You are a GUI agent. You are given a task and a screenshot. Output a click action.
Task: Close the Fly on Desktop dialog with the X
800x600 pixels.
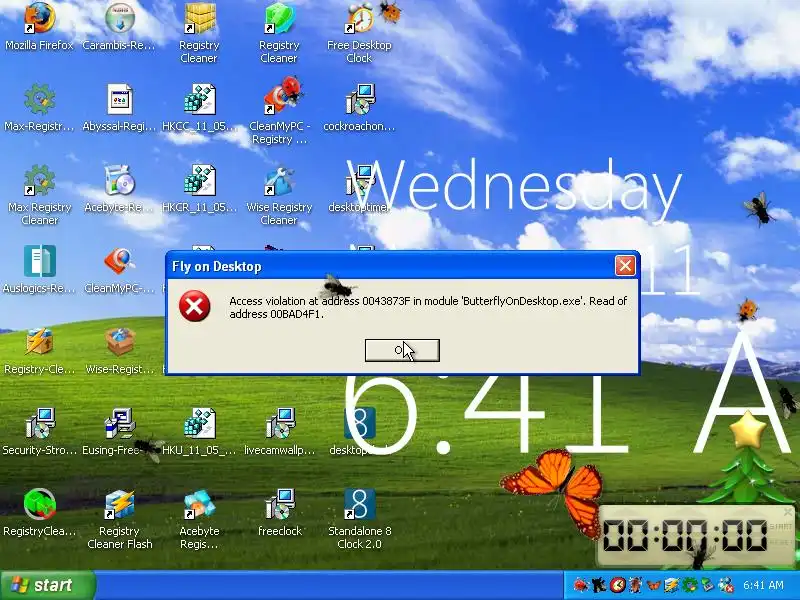[x=625, y=266]
